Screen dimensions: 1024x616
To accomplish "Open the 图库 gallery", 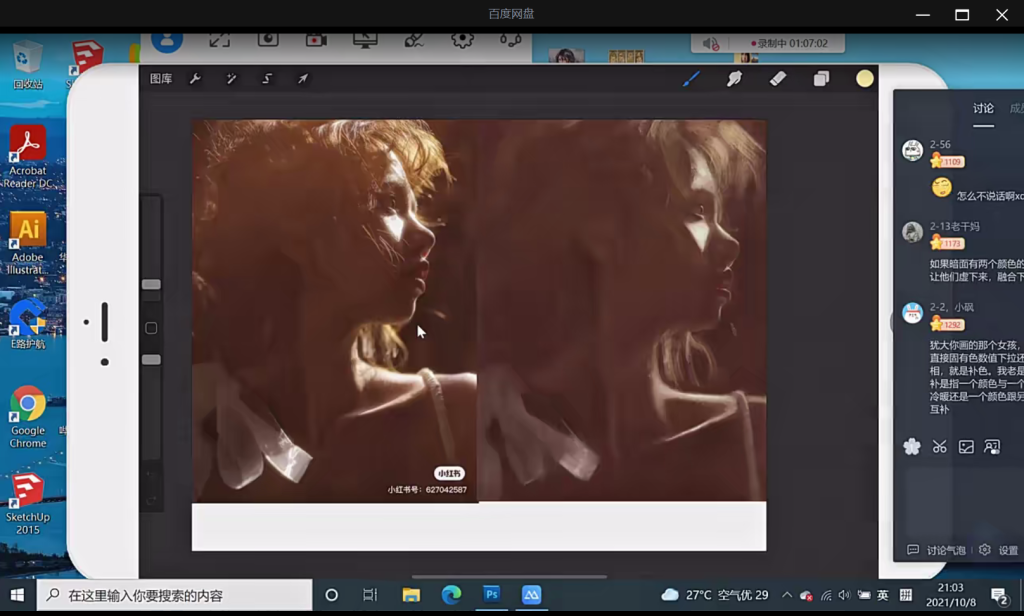I will [x=161, y=79].
